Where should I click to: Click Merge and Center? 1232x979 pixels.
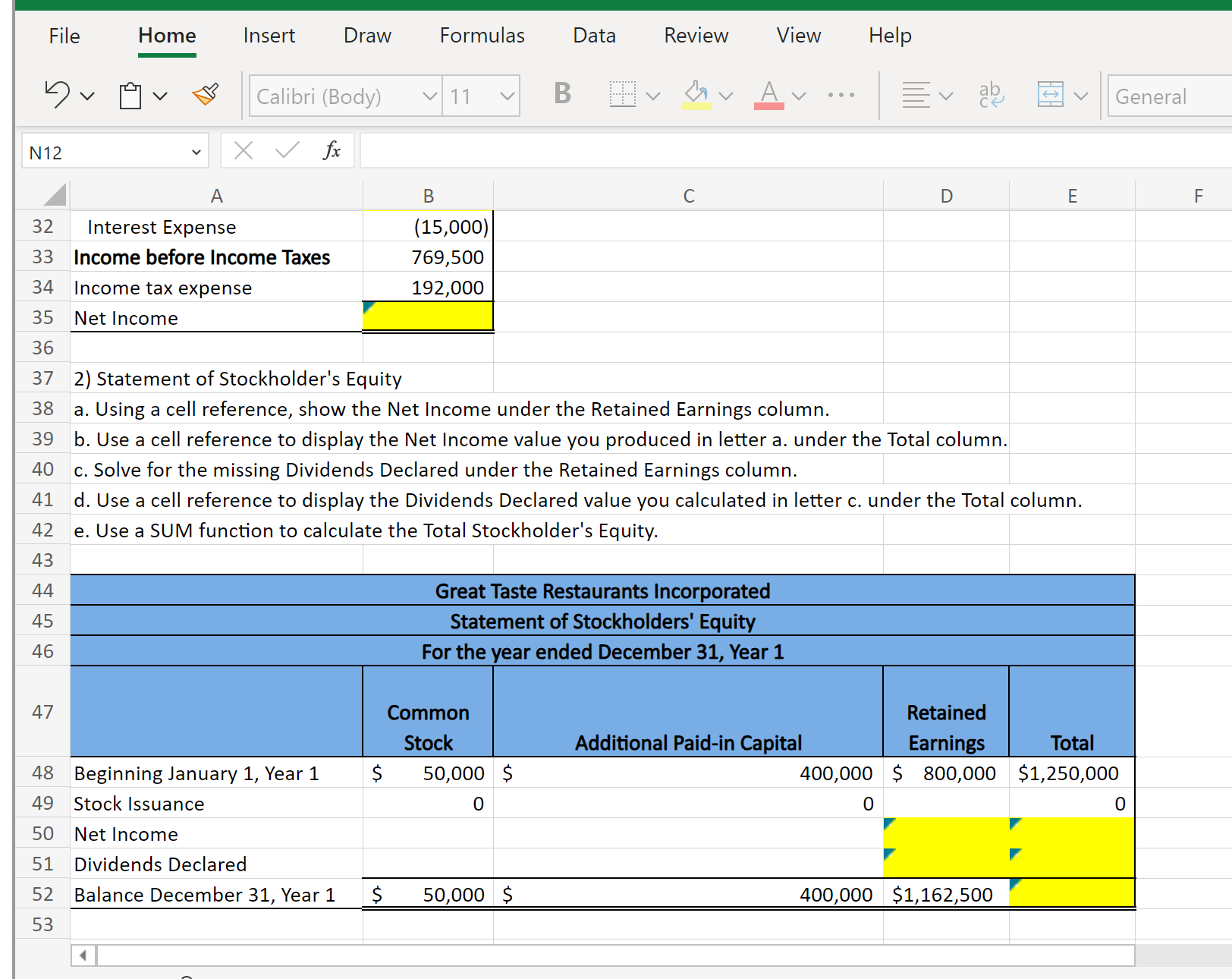tap(1052, 94)
